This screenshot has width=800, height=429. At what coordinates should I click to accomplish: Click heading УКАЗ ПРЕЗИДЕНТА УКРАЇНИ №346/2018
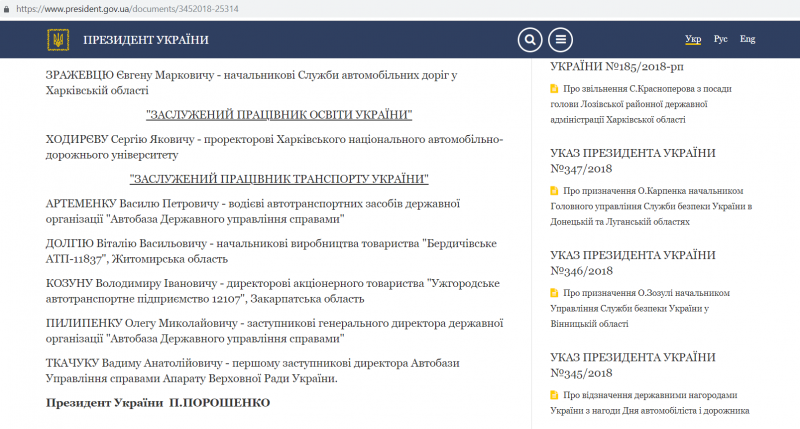coord(633,263)
